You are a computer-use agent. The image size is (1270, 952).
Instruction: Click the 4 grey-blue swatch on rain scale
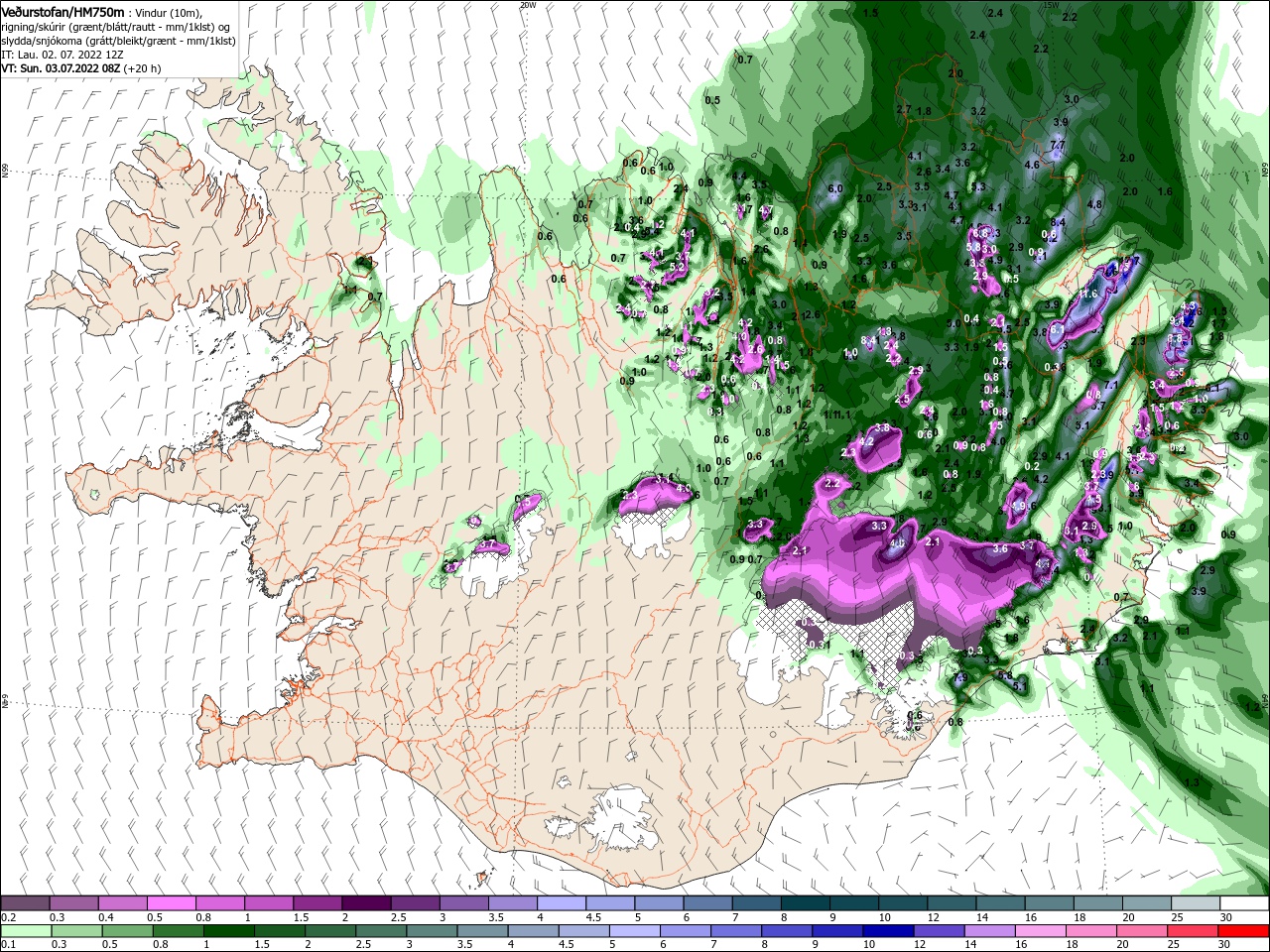[x=534, y=931]
